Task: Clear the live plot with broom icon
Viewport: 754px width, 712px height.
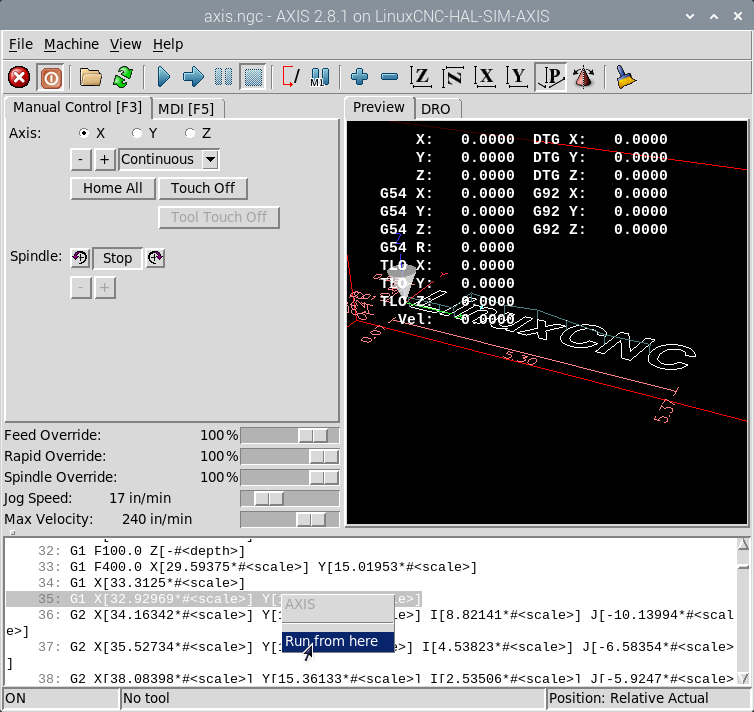Action: point(626,77)
